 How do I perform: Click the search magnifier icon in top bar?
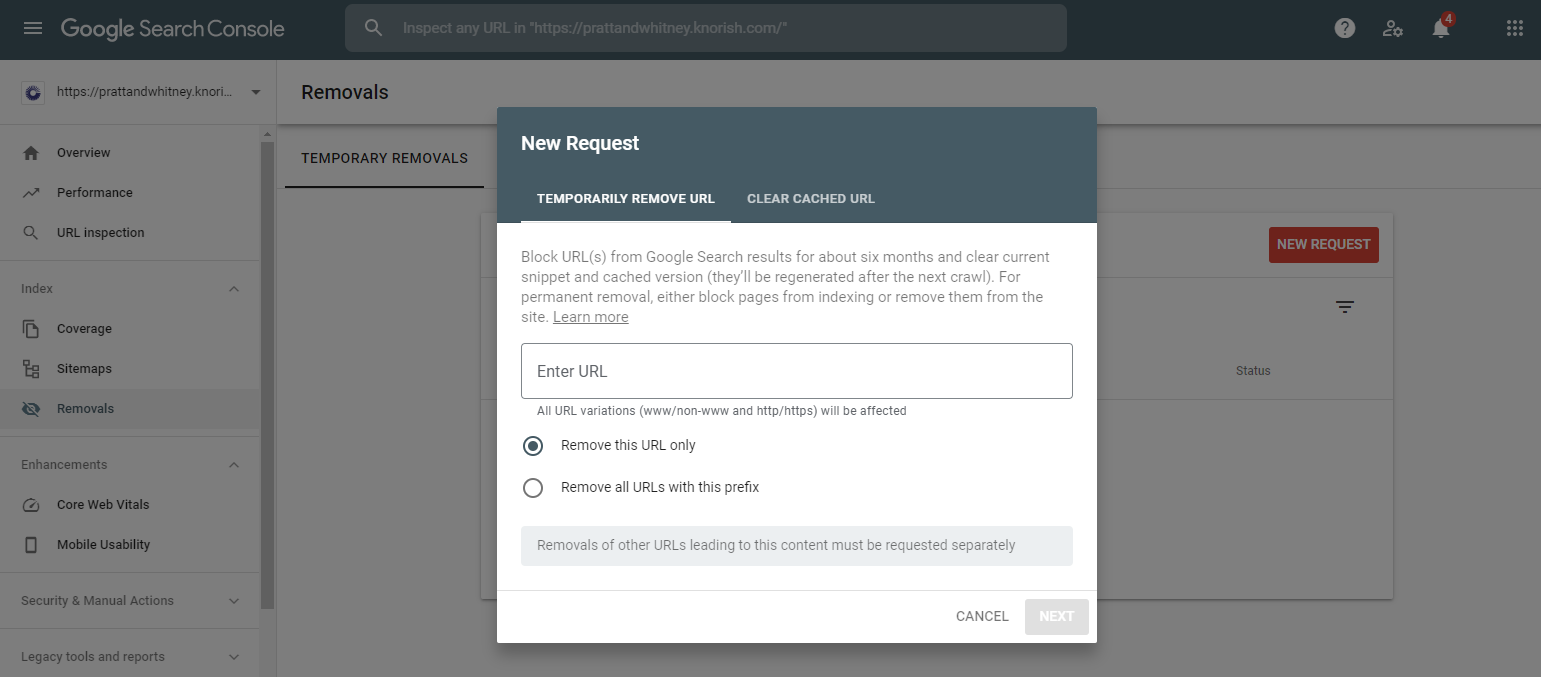pyautogui.click(x=374, y=28)
